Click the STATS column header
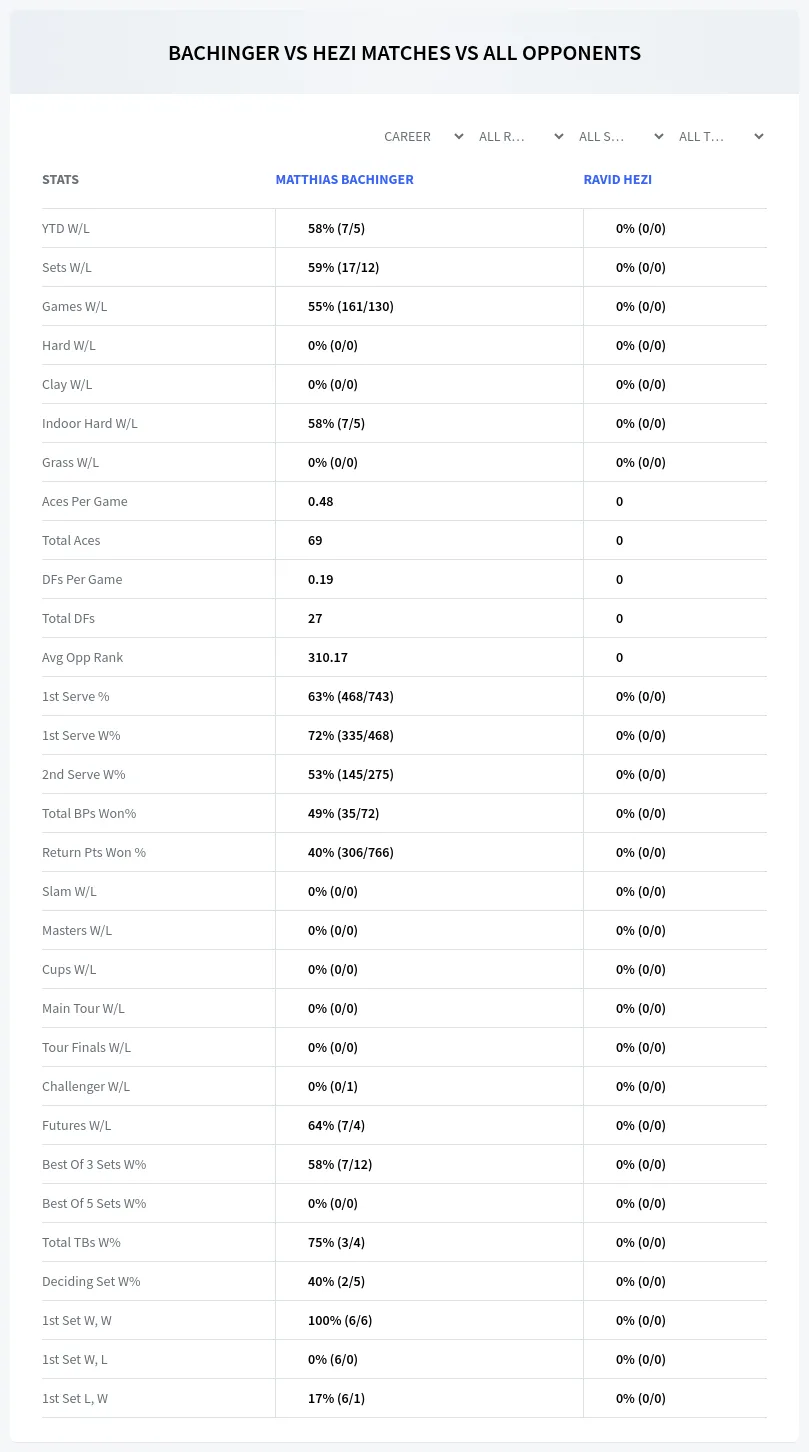Viewport: 809px width, 1452px height. click(x=60, y=180)
